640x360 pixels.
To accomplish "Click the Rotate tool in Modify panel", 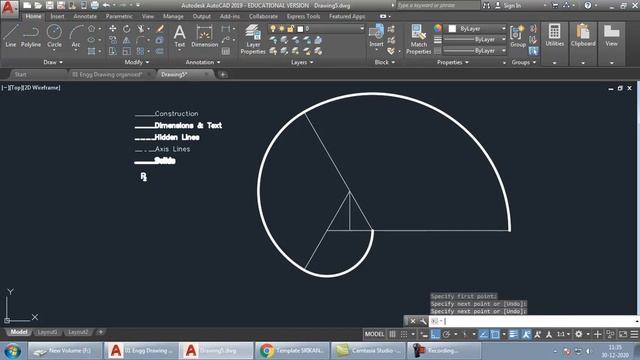I will click(127, 29).
